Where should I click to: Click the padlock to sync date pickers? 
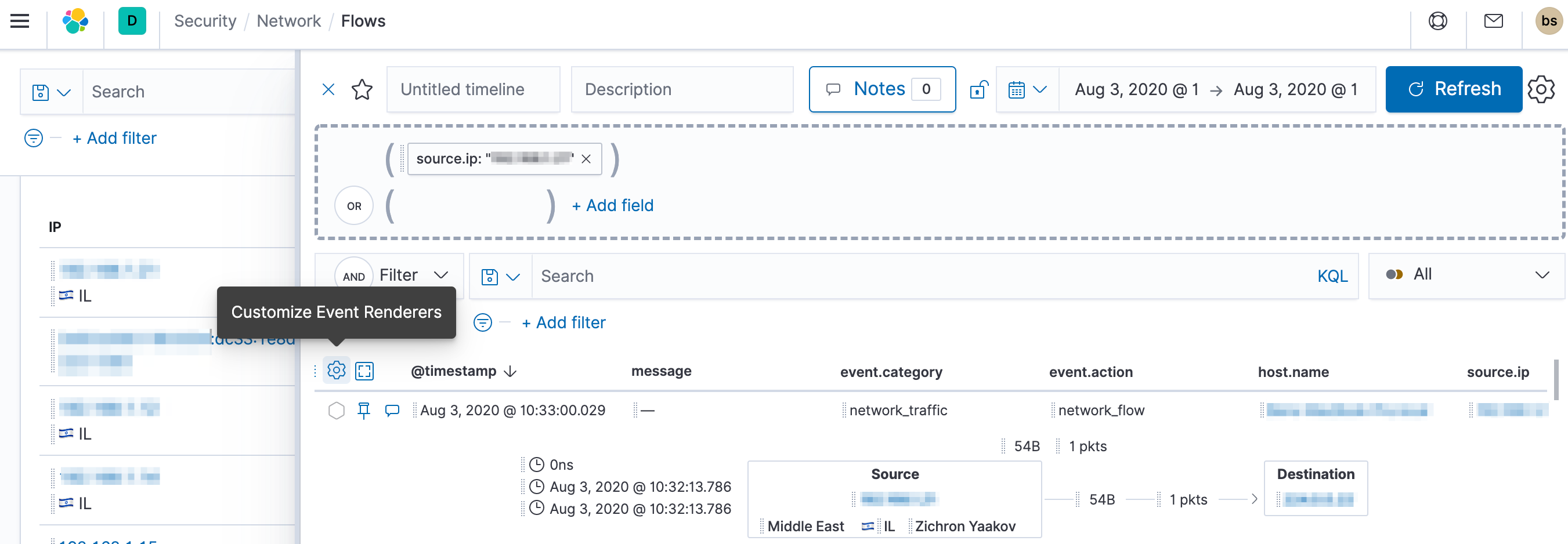point(978,89)
